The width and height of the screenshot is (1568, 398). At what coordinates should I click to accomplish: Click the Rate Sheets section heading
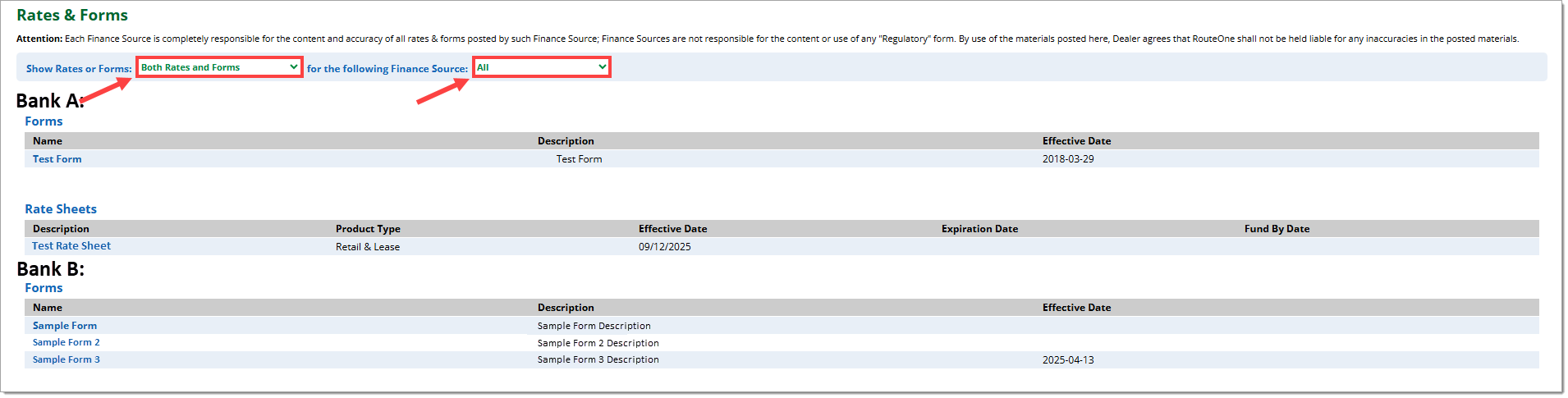click(x=61, y=209)
